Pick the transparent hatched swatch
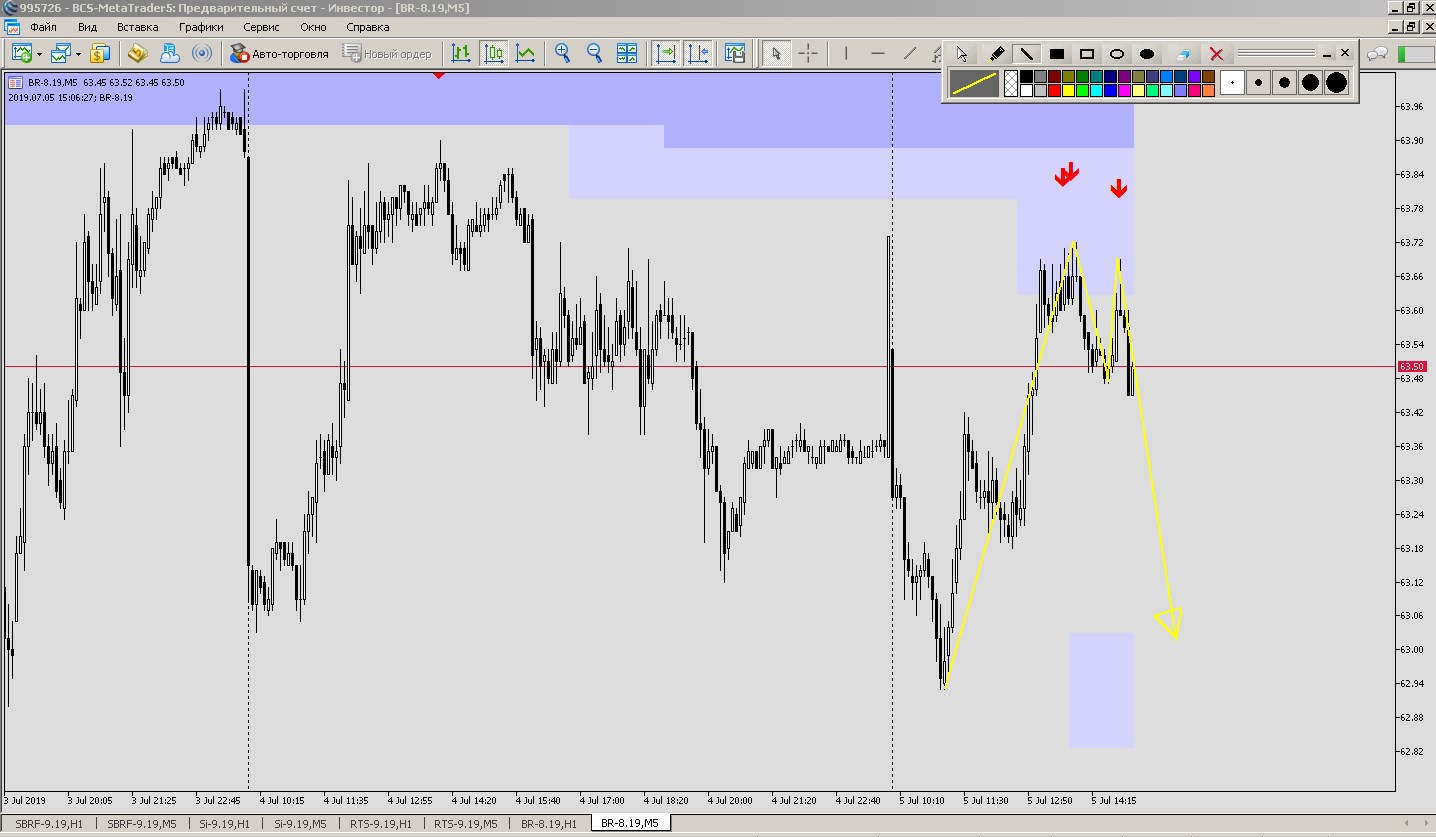The image size is (1436, 837). pos(1011,83)
